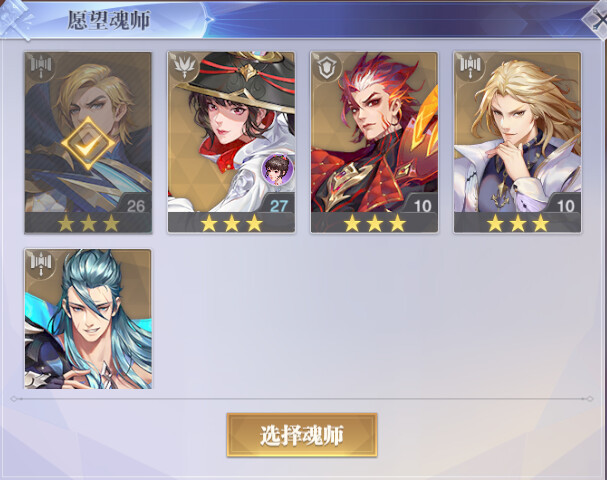Click the small chibi avatar badge

click(x=277, y=169)
